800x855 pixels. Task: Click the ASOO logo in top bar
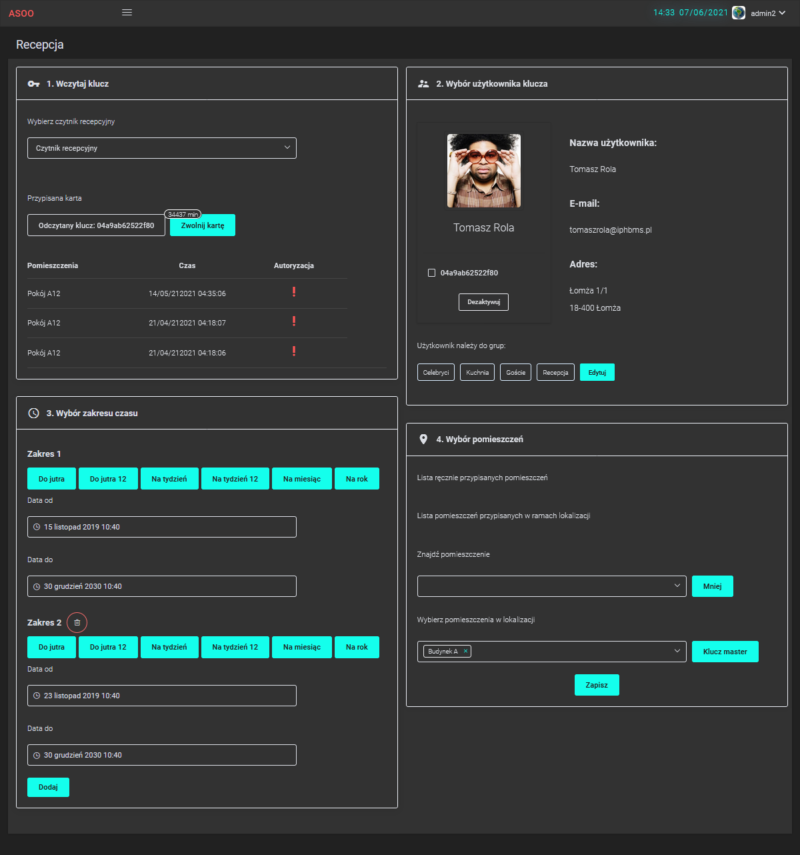22,12
